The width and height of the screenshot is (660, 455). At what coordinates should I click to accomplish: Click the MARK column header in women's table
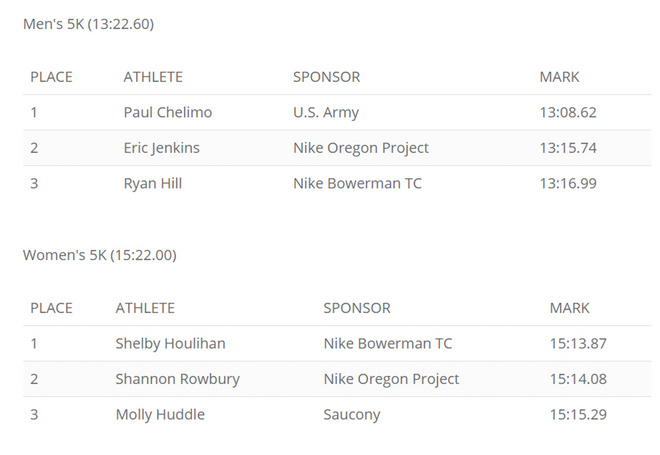click(x=570, y=308)
